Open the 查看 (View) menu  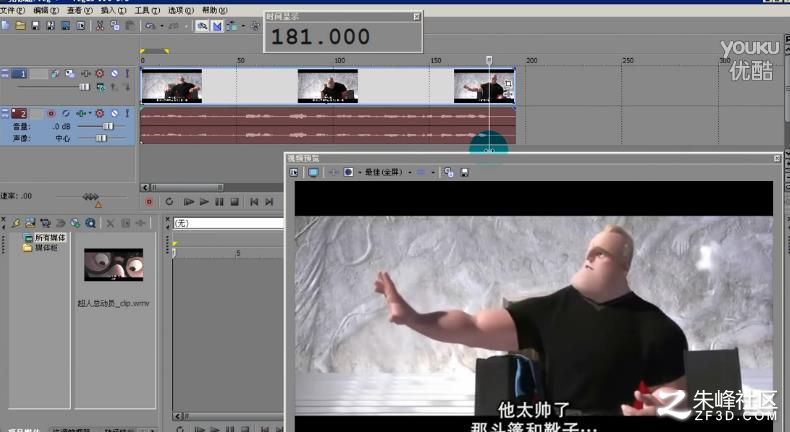point(80,10)
